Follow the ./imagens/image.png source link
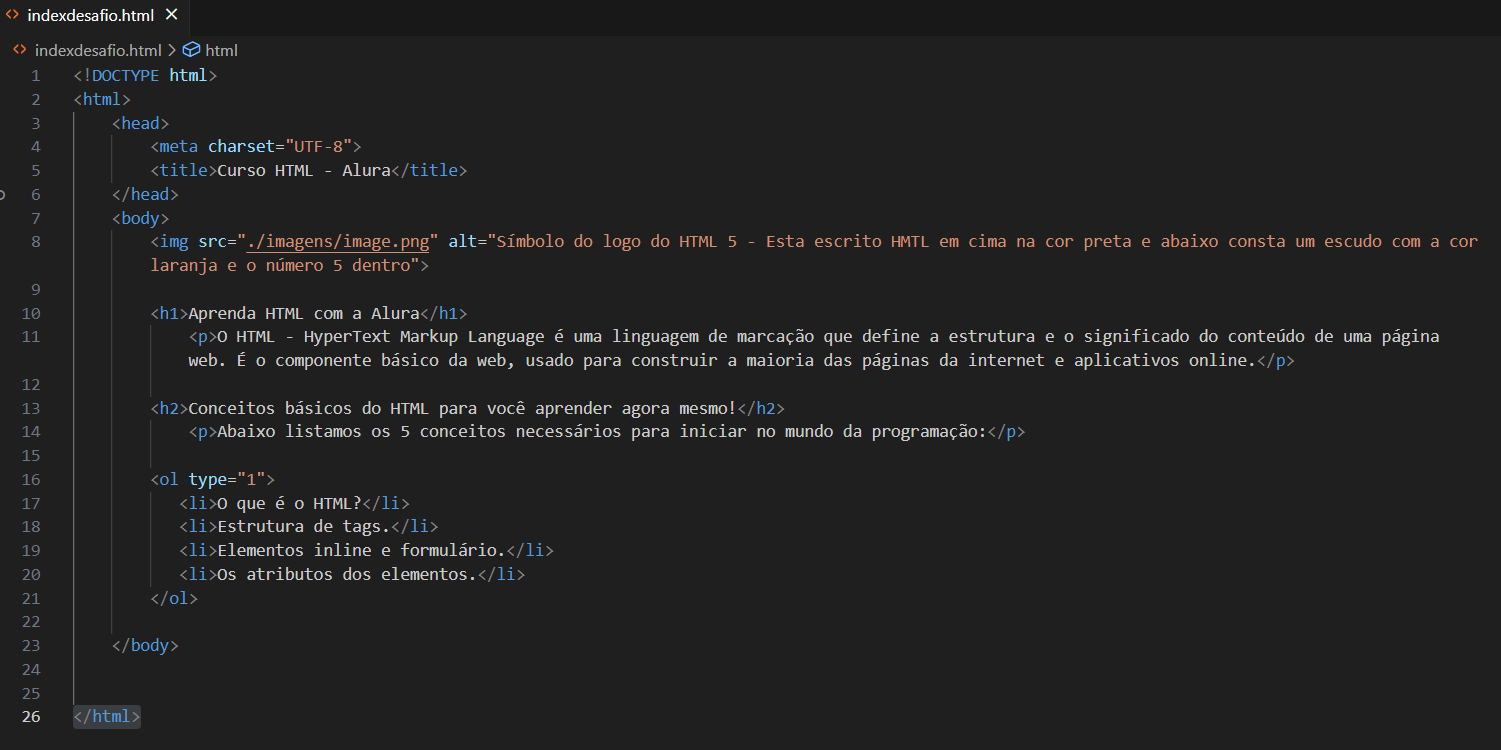This screenshot has width=1501, height=750. pyautogui.click(x=338, y=242)
